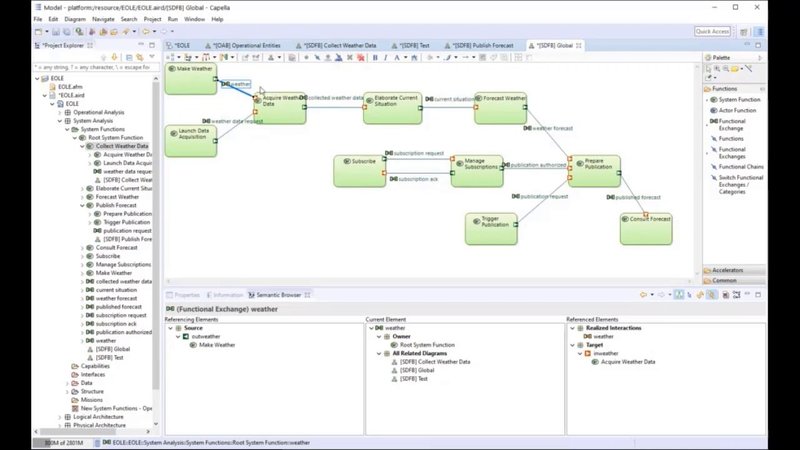This screenshot has width=800, height=450.
Task: Select Functional Chains tool in the Palette
Action: 737,167
